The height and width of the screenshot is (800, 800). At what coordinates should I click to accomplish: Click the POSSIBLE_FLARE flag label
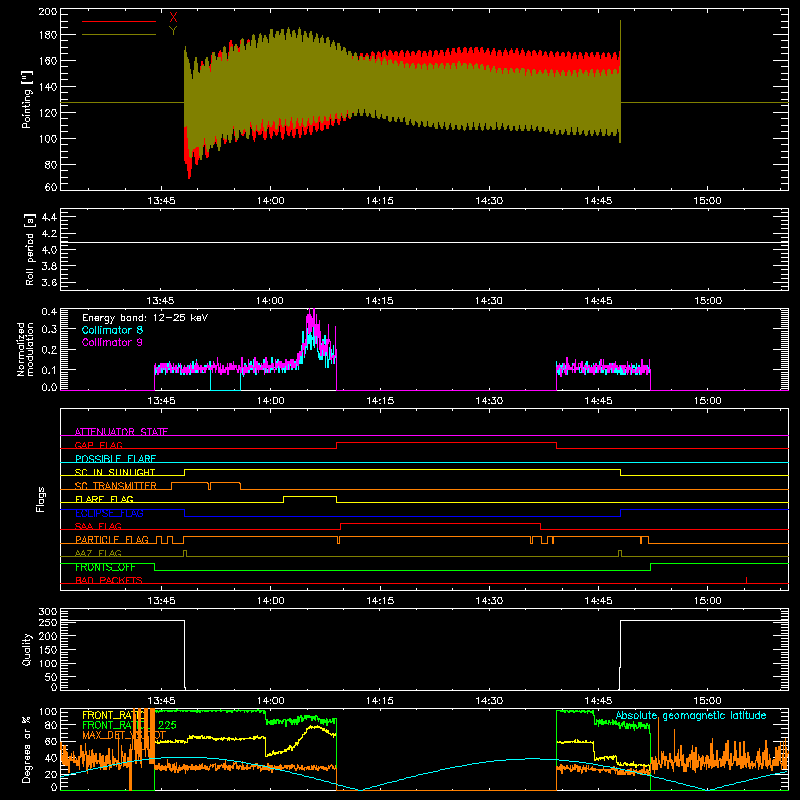[x=115, y=458]
